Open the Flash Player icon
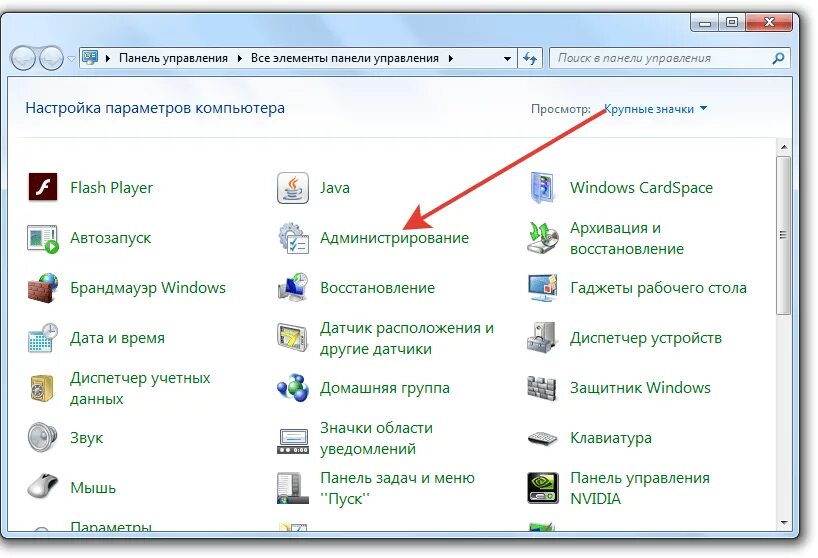The height and width of the screenshot is (558, 818). (x=42, y=187)
